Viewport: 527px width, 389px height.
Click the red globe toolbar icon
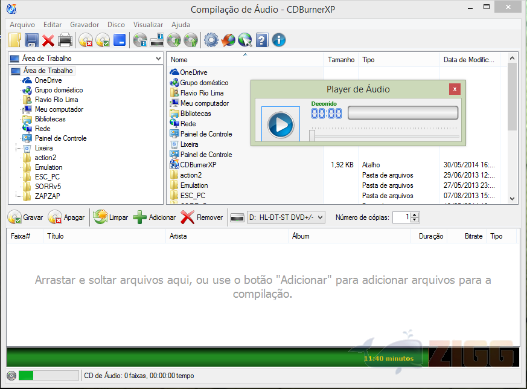point(228,40)
